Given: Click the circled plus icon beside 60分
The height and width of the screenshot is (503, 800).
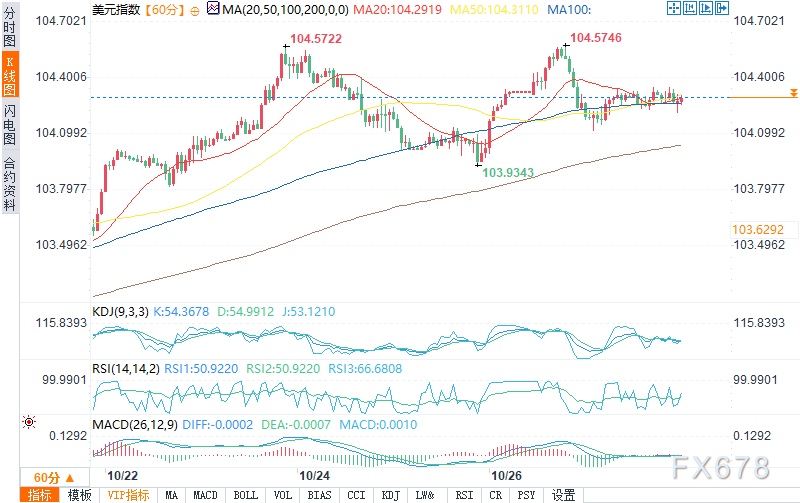Looking at the screenshot, I should coord(194,9).
